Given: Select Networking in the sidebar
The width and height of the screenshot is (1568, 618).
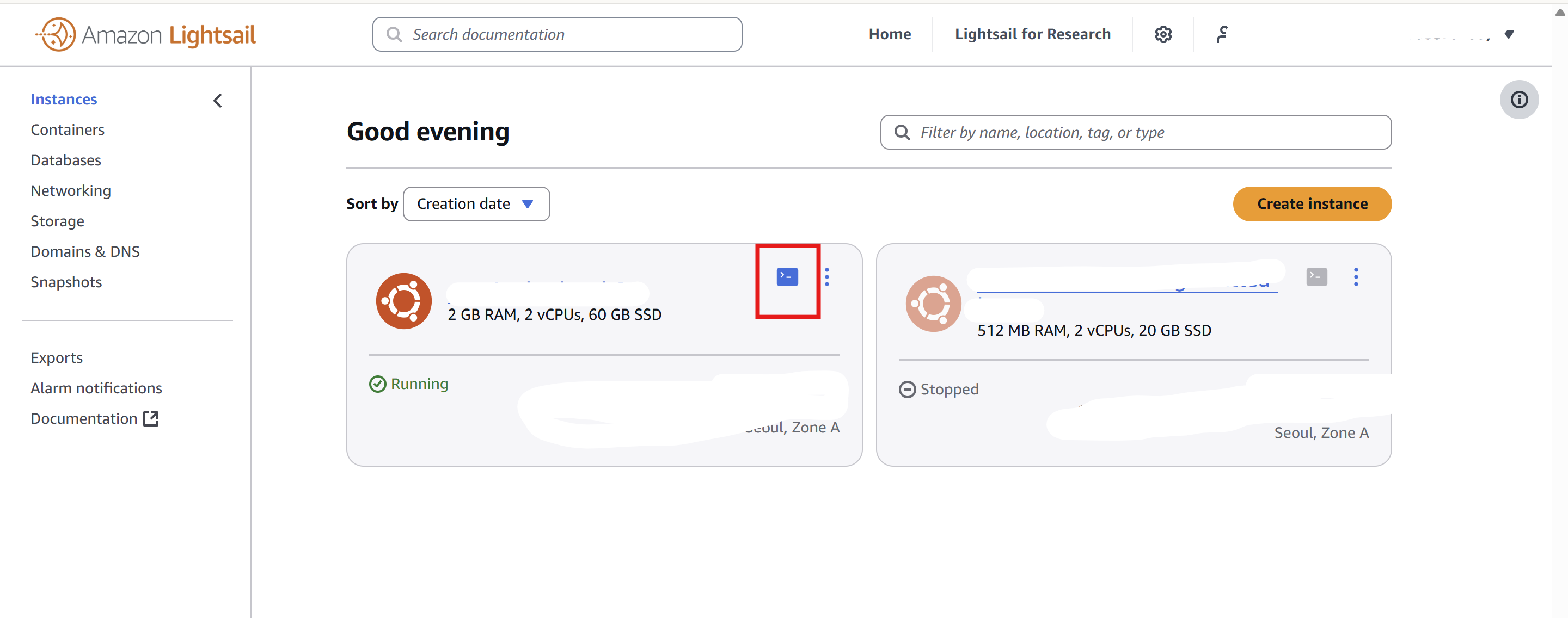Looking at the screenshot, I should point(71,190).
